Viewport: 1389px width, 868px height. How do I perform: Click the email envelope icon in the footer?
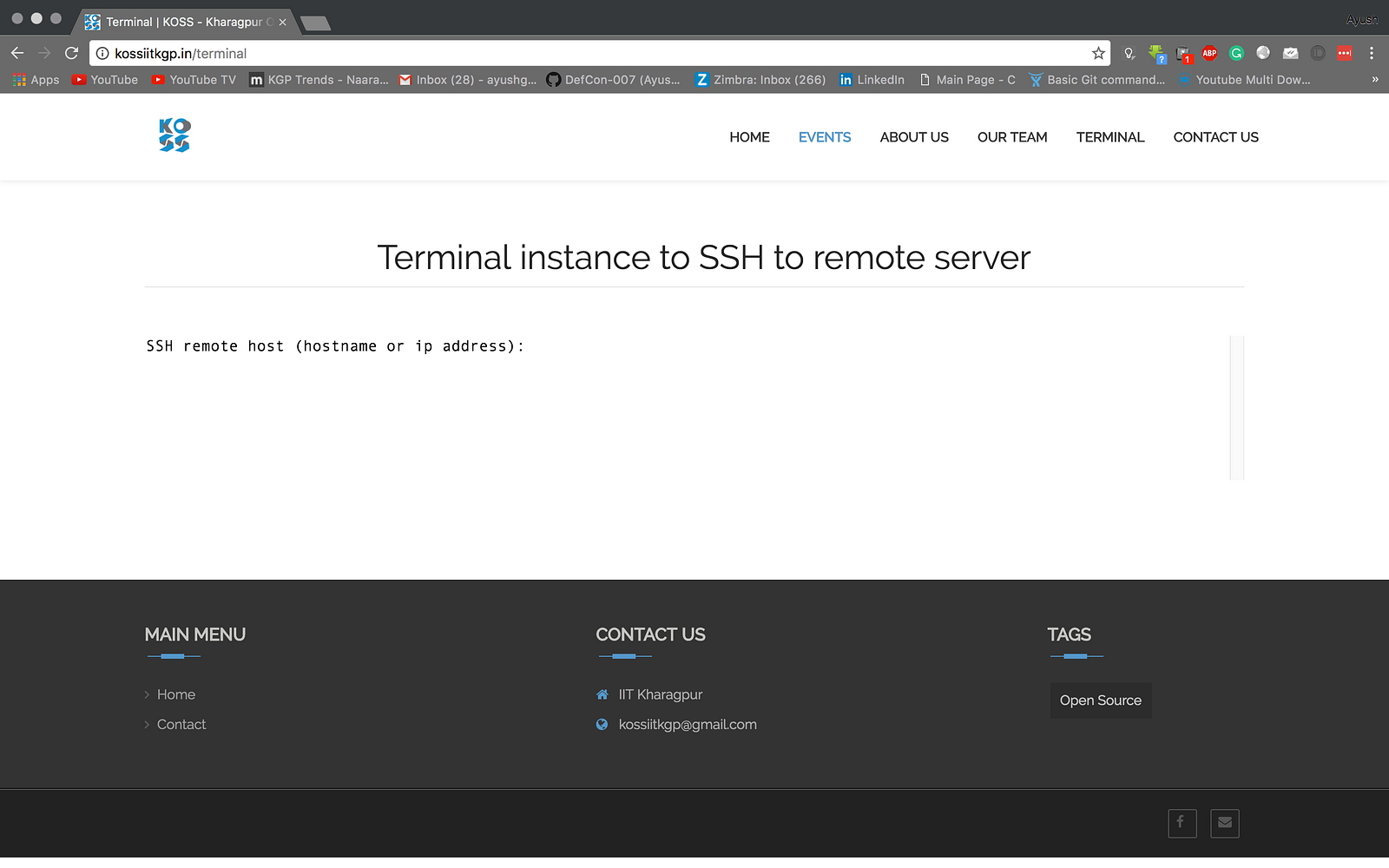click(x=1224, y=823)
